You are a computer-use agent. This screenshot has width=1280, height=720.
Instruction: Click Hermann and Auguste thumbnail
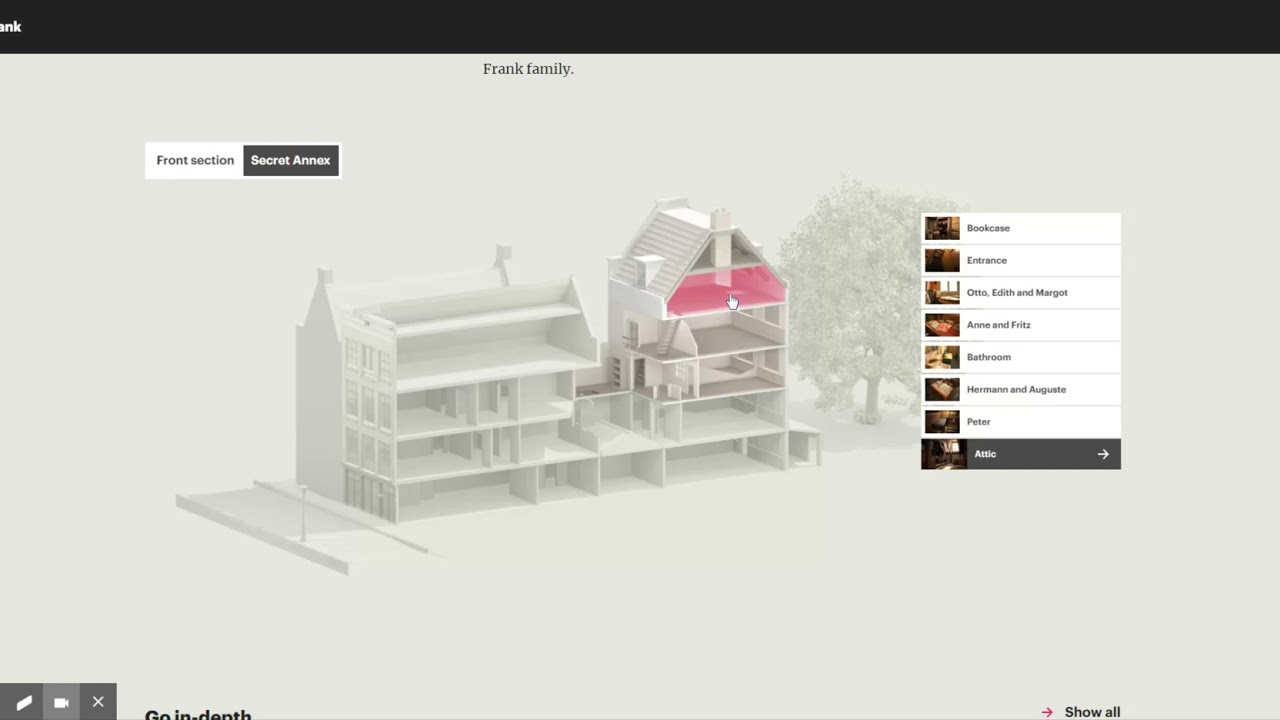point(942,389)
